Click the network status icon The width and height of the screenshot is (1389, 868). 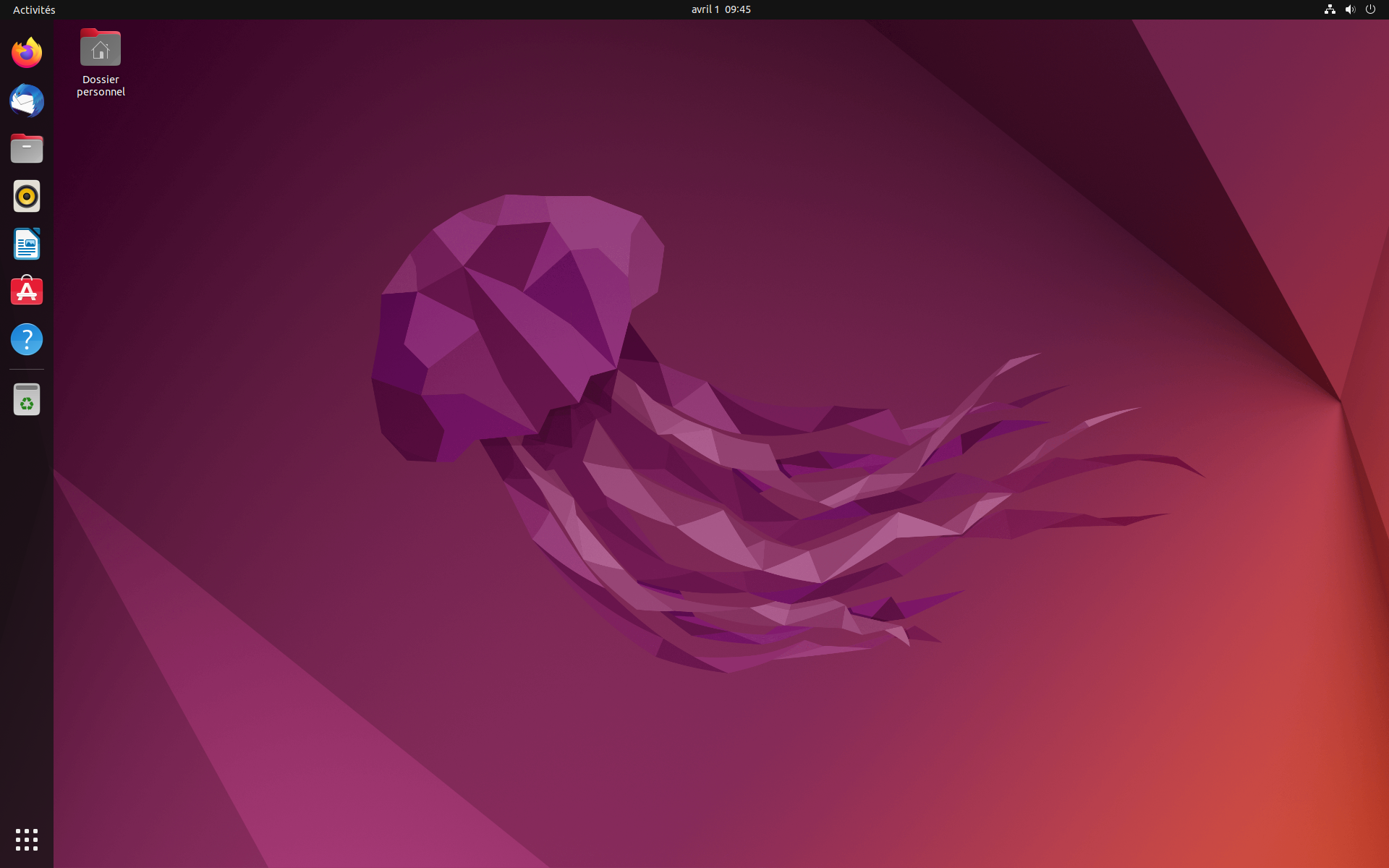point(1330,9)
